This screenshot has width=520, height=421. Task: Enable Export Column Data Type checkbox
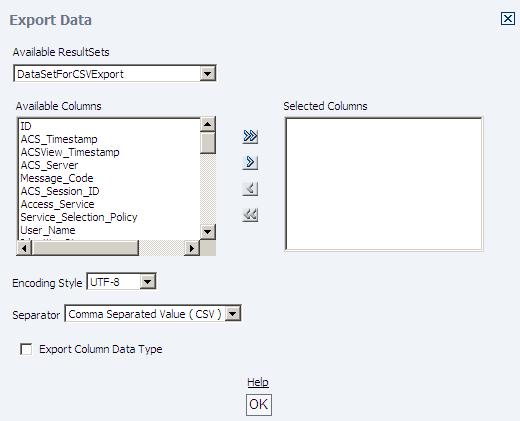pos(26,349)
